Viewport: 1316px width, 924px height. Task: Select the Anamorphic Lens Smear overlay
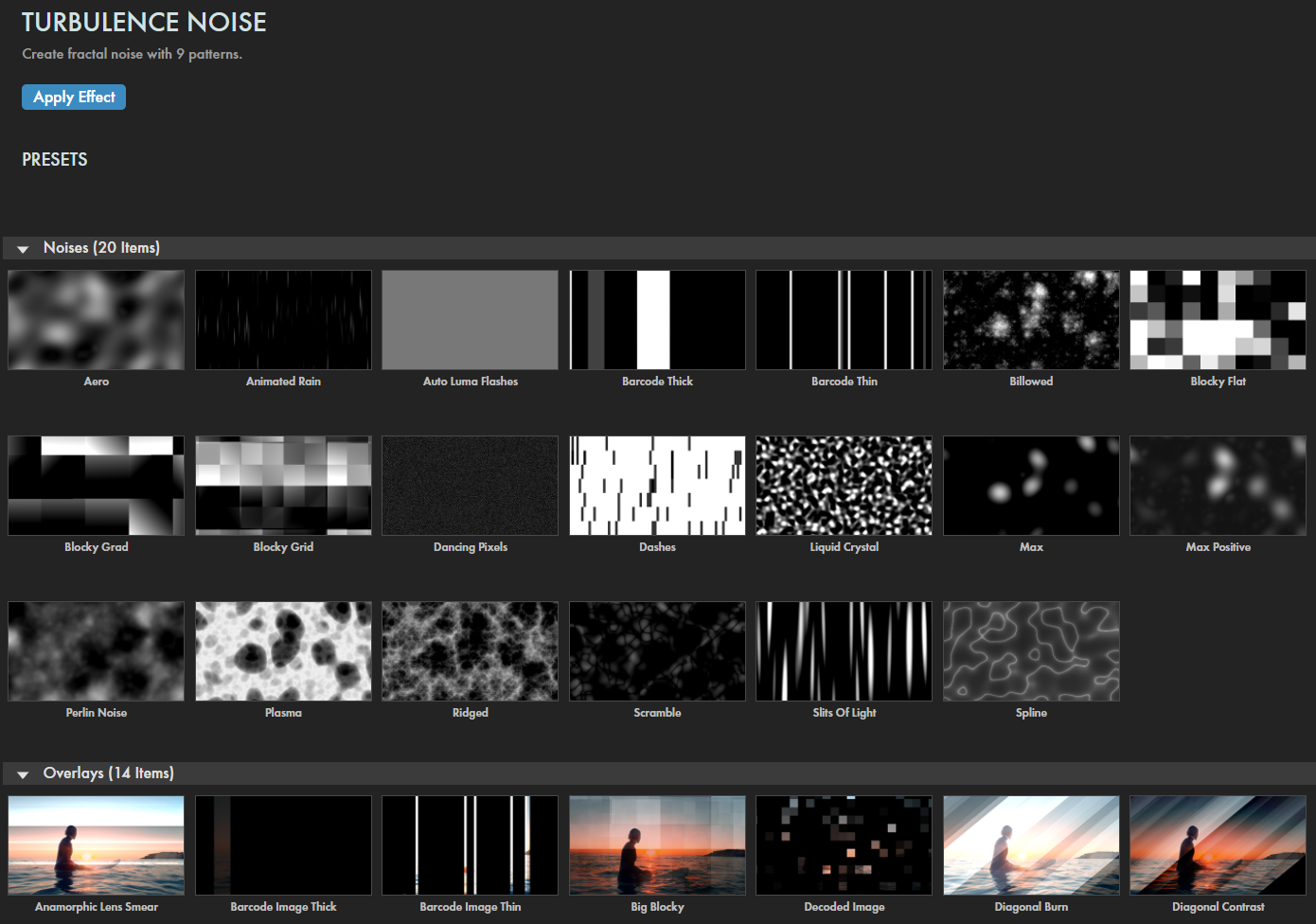click(x=97, y=845)
